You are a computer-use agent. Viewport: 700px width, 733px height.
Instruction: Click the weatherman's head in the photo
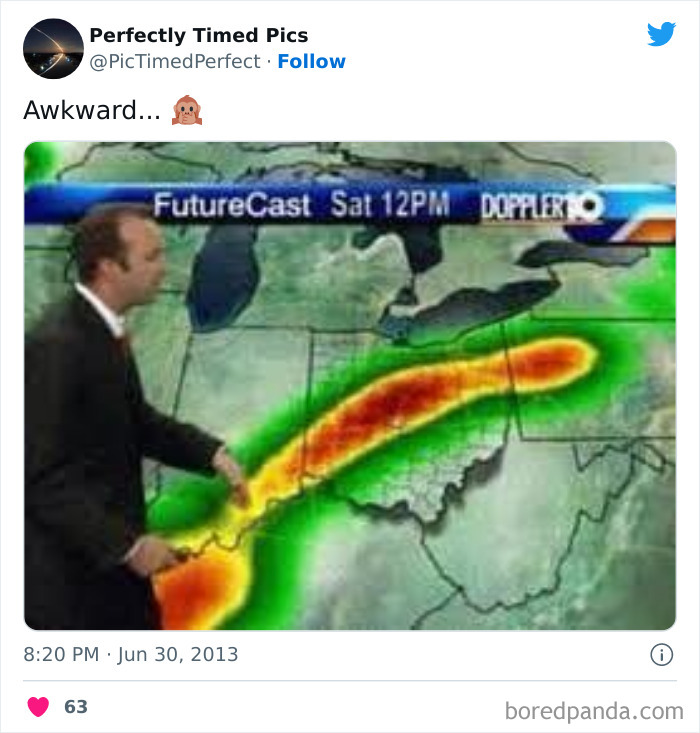point(119,257)
